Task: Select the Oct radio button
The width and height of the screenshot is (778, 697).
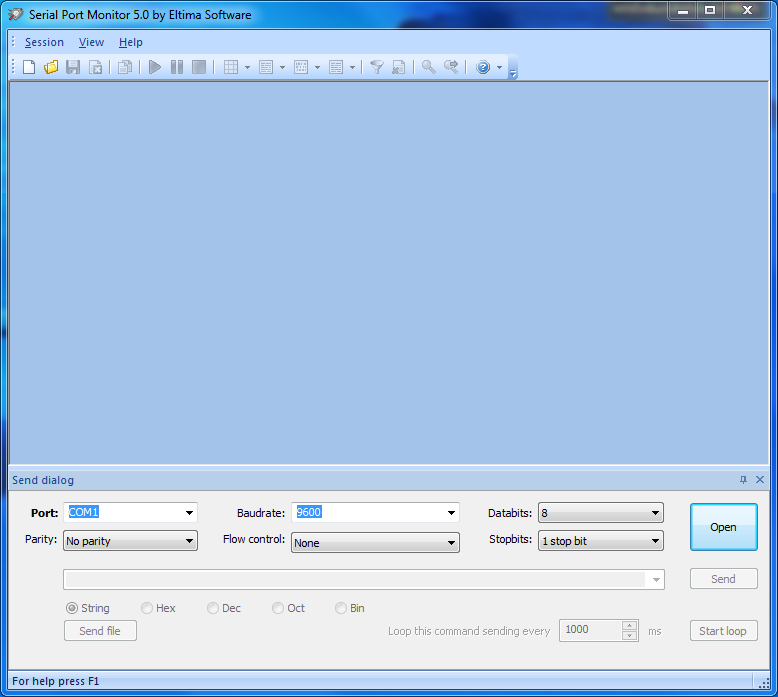Action: 278,608
